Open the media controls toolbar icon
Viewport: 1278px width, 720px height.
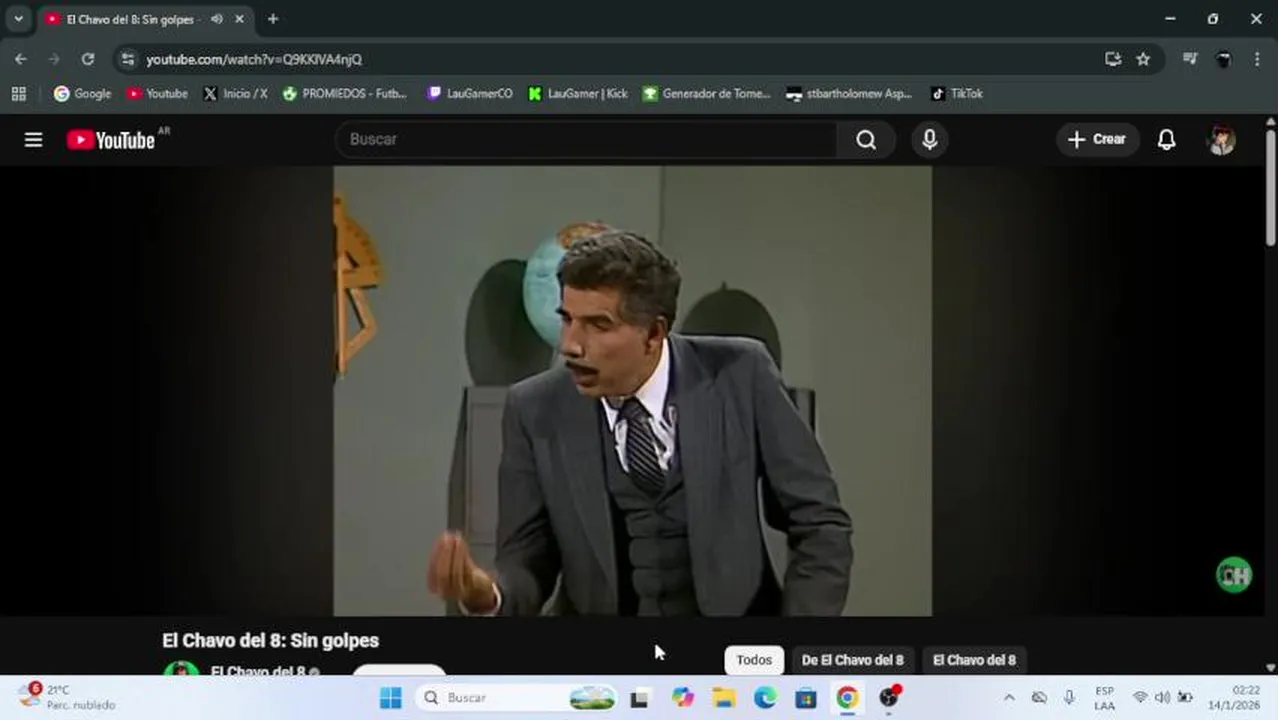point(1190,59)
